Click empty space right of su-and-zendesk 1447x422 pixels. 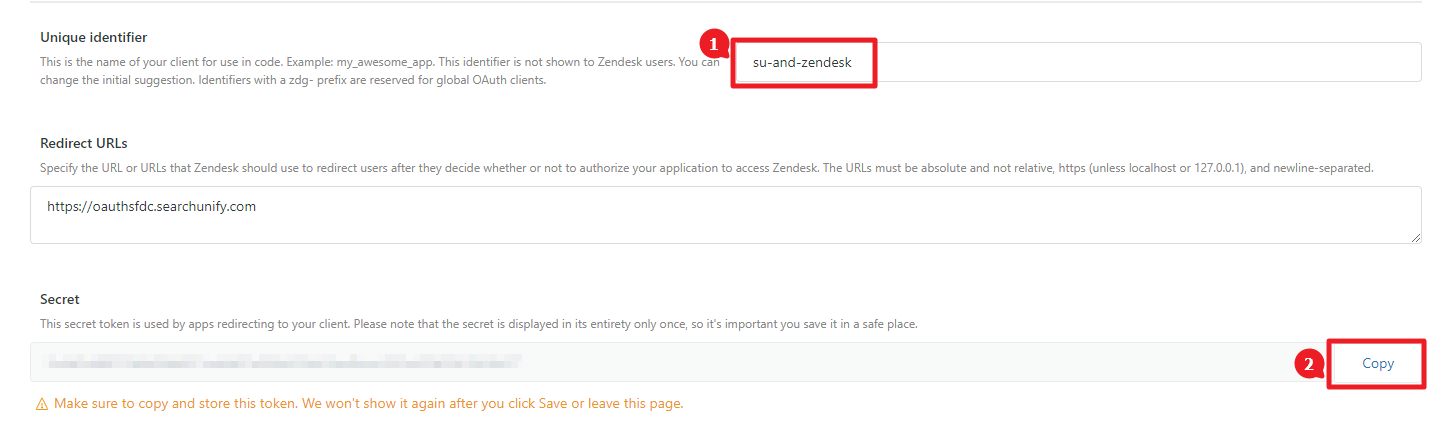pyautogui.click(x=1140, y=62)
